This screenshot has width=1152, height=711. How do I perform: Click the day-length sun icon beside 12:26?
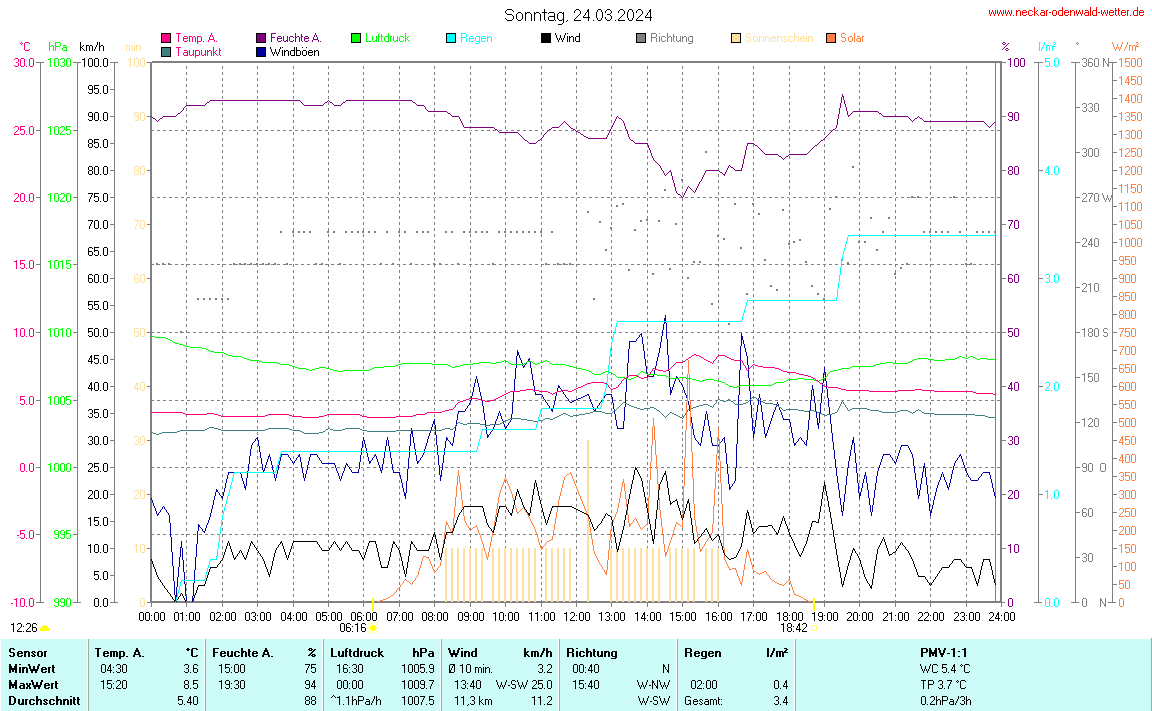pos(45,628)
